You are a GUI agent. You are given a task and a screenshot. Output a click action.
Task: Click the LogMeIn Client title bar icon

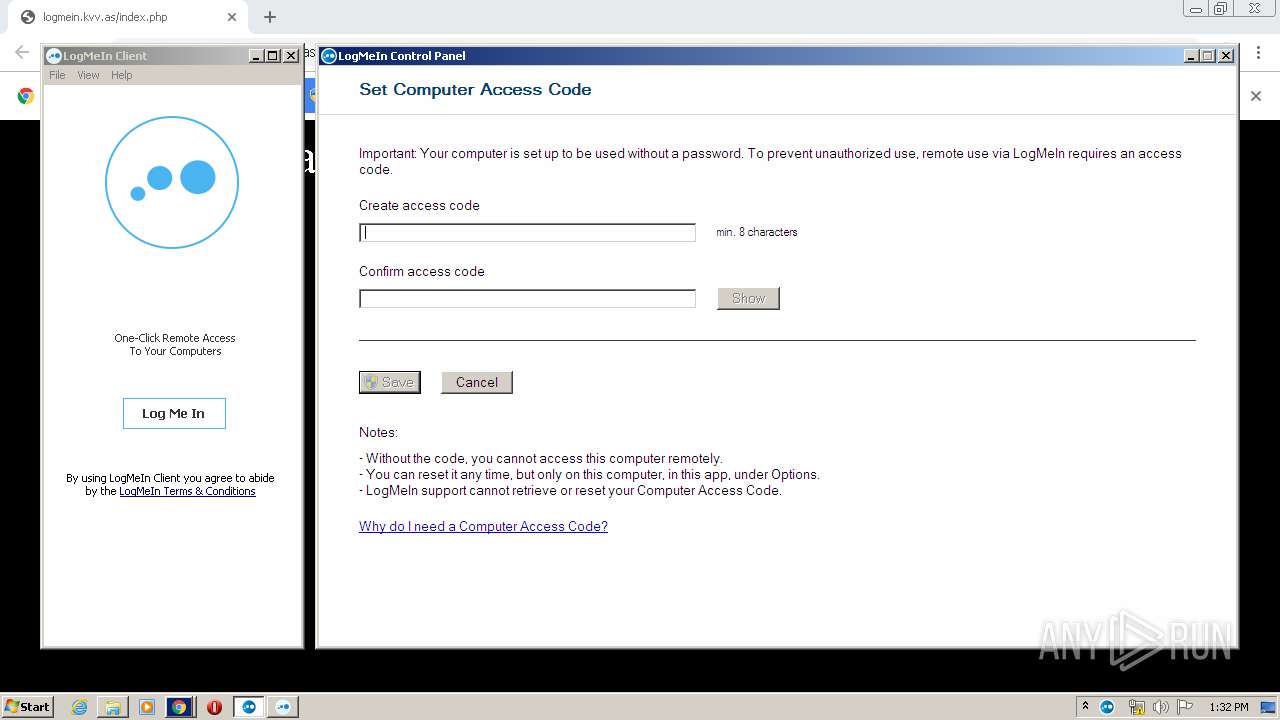(54, 56)
